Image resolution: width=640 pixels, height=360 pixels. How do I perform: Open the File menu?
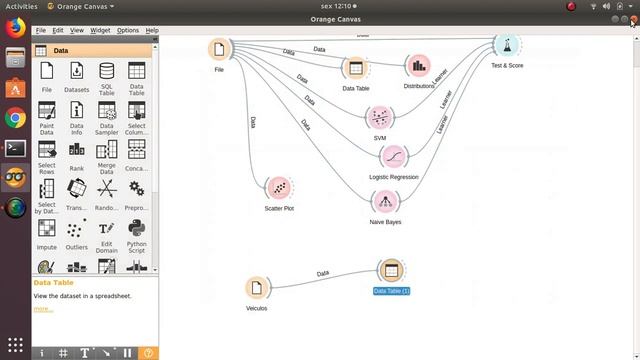pyautogui.click(x=41, y=30)
